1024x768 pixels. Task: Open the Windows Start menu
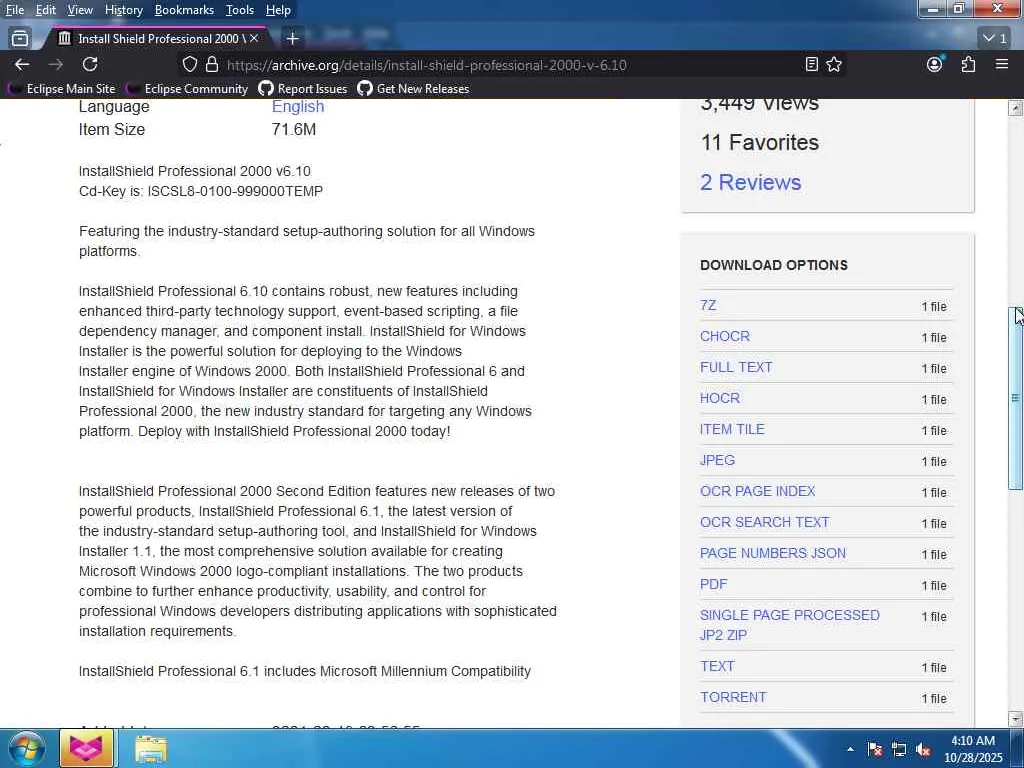pos(25,748)
